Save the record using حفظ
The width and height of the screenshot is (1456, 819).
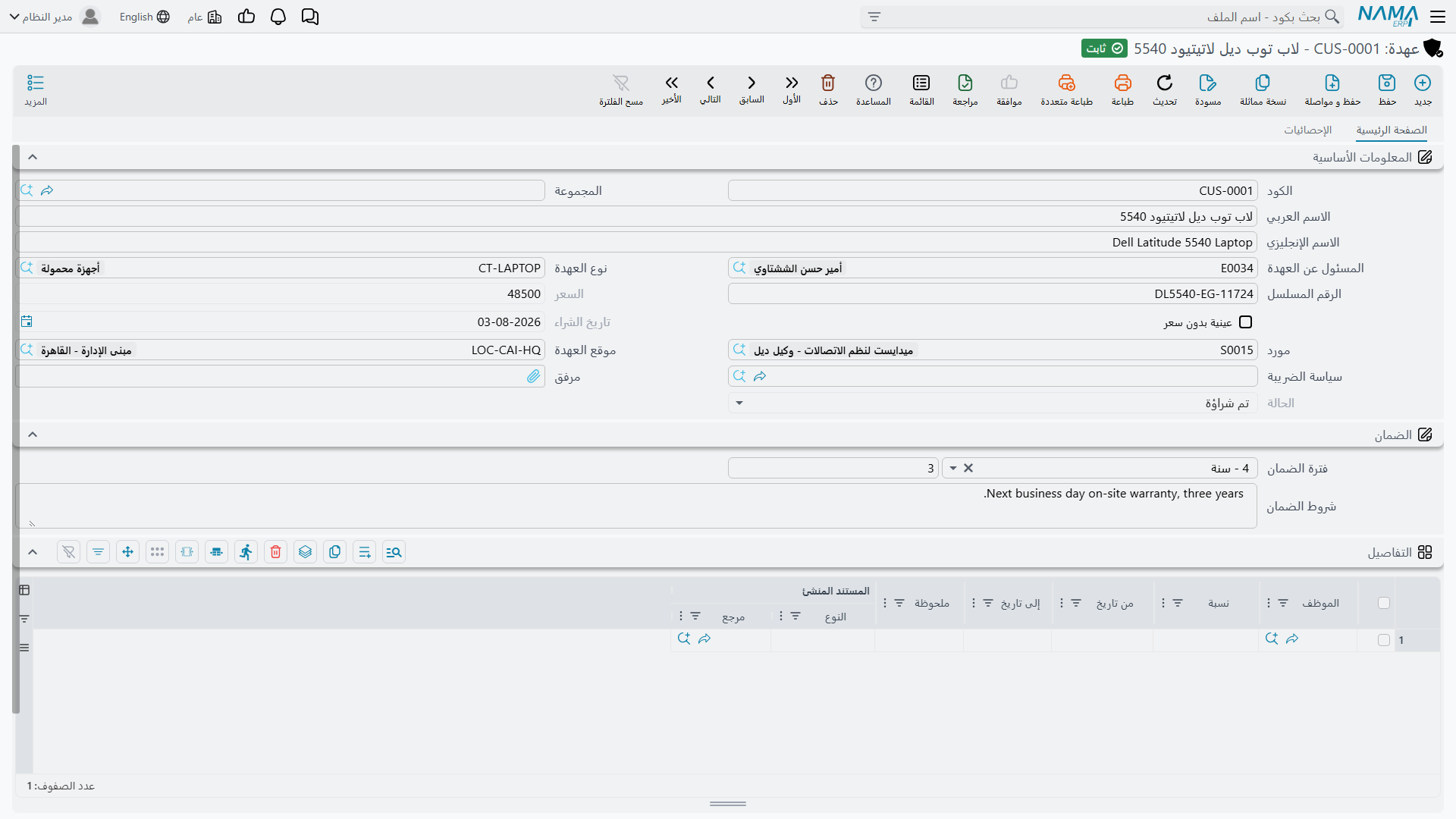[1387, 89]
